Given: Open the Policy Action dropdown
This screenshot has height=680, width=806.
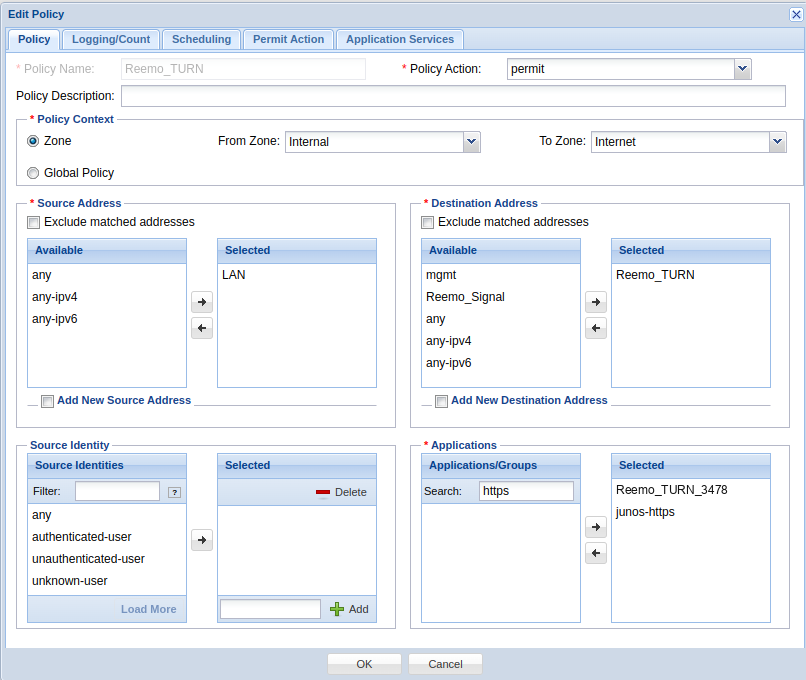Looking at the screenshot, I should click(742, 69).
